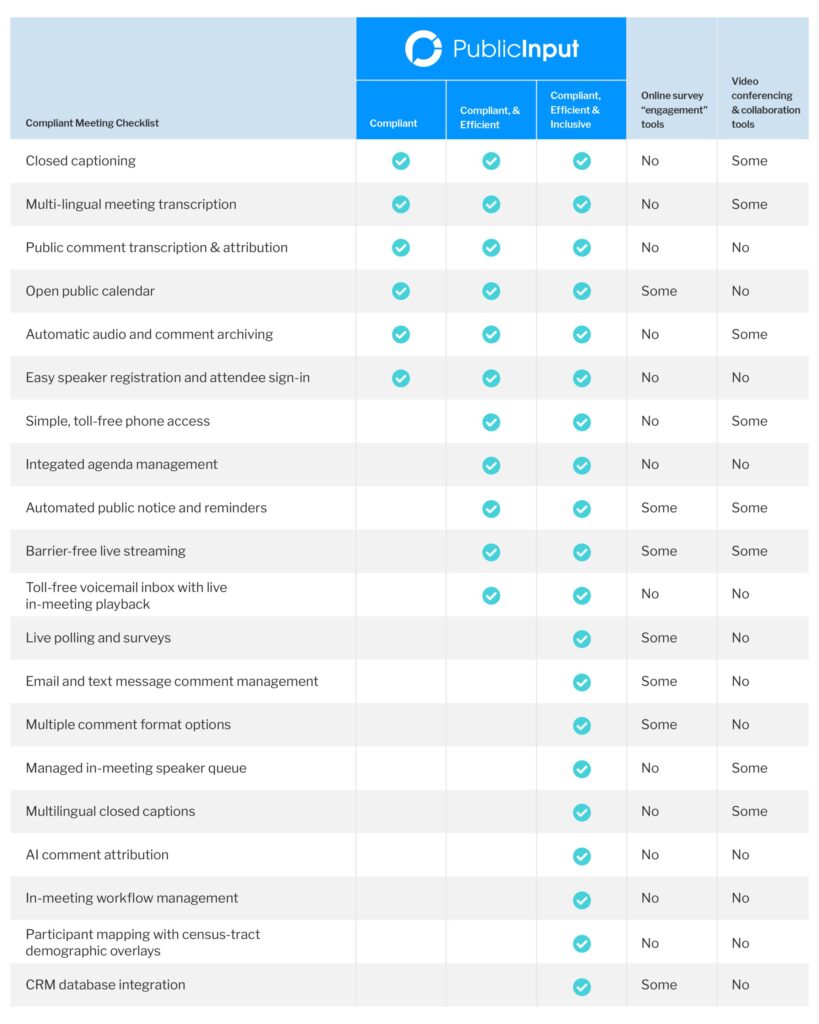
Task: Click the In-meeting workflow management row label
Action: tap(132, 898)
